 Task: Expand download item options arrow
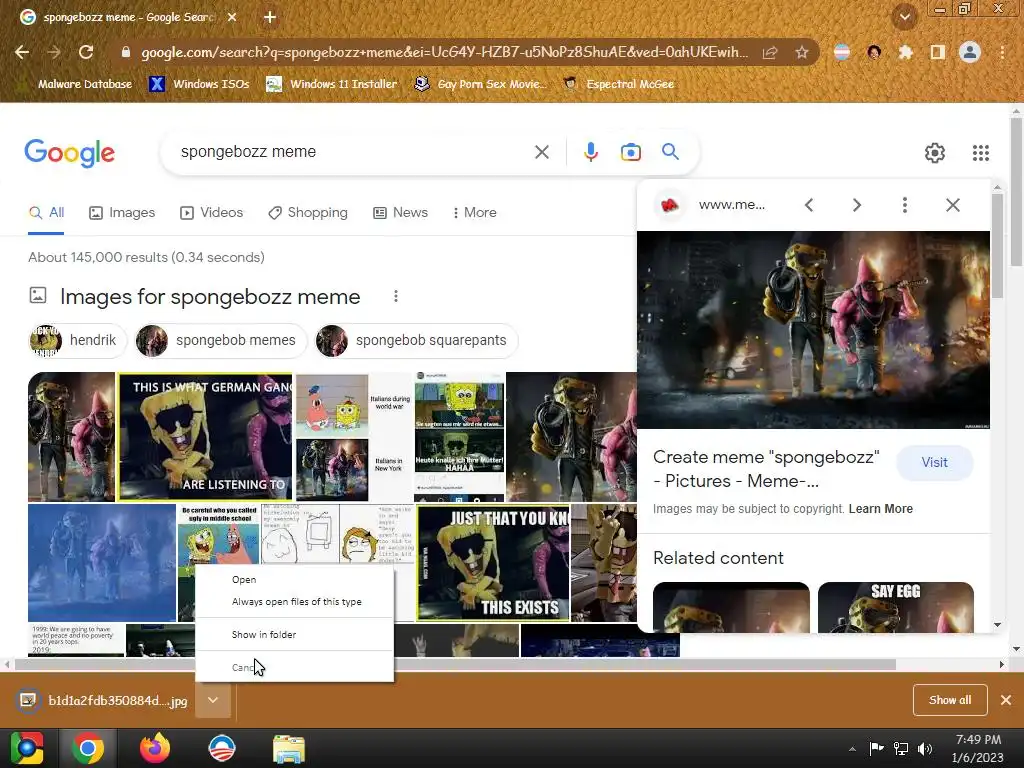click(213, 700)
